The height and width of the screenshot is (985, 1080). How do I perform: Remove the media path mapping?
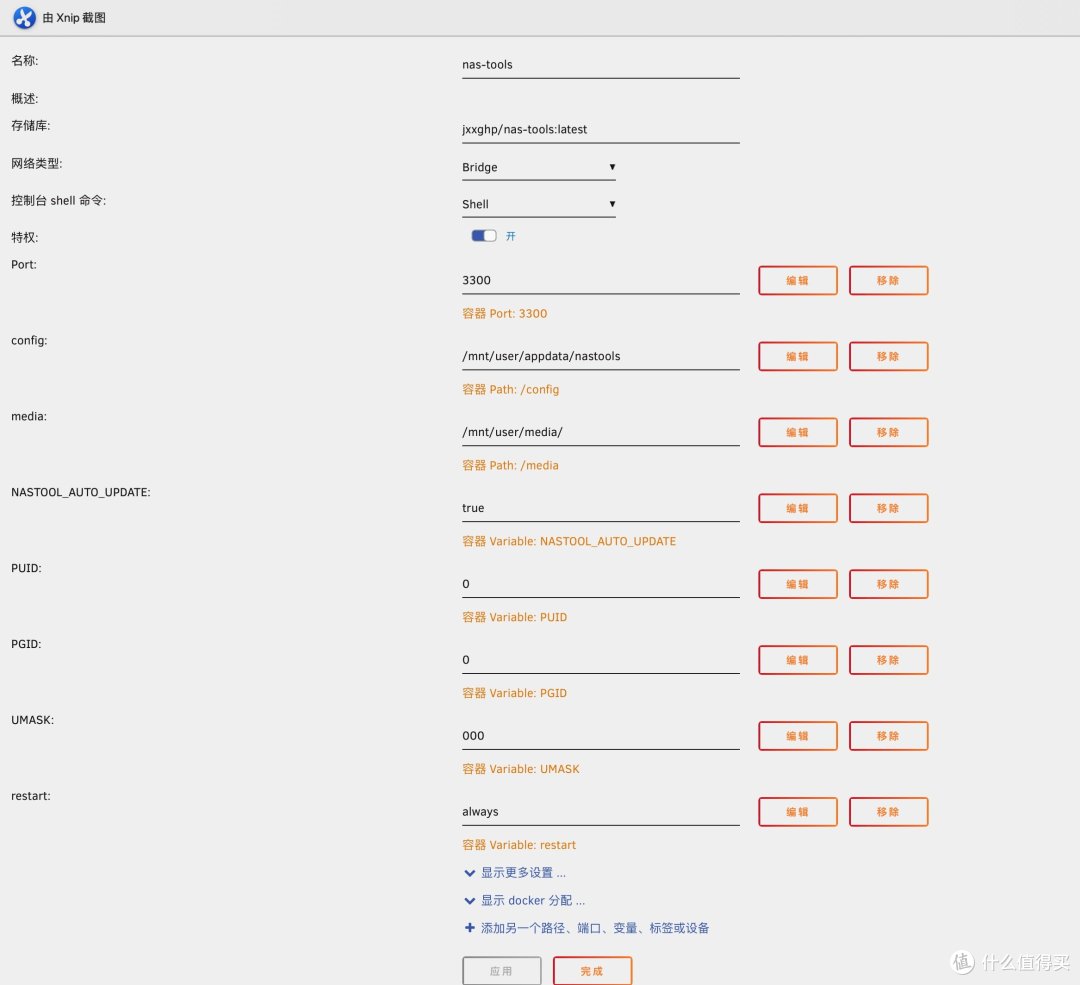click(888, 432)
